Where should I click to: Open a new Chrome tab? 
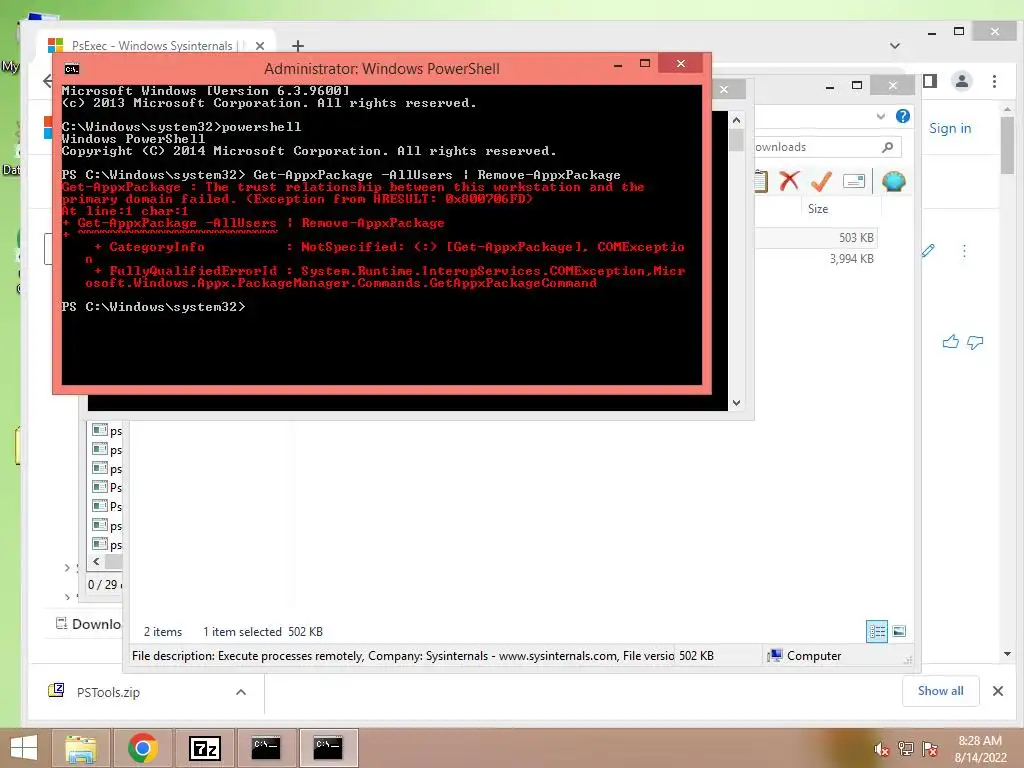coord(298,46)
